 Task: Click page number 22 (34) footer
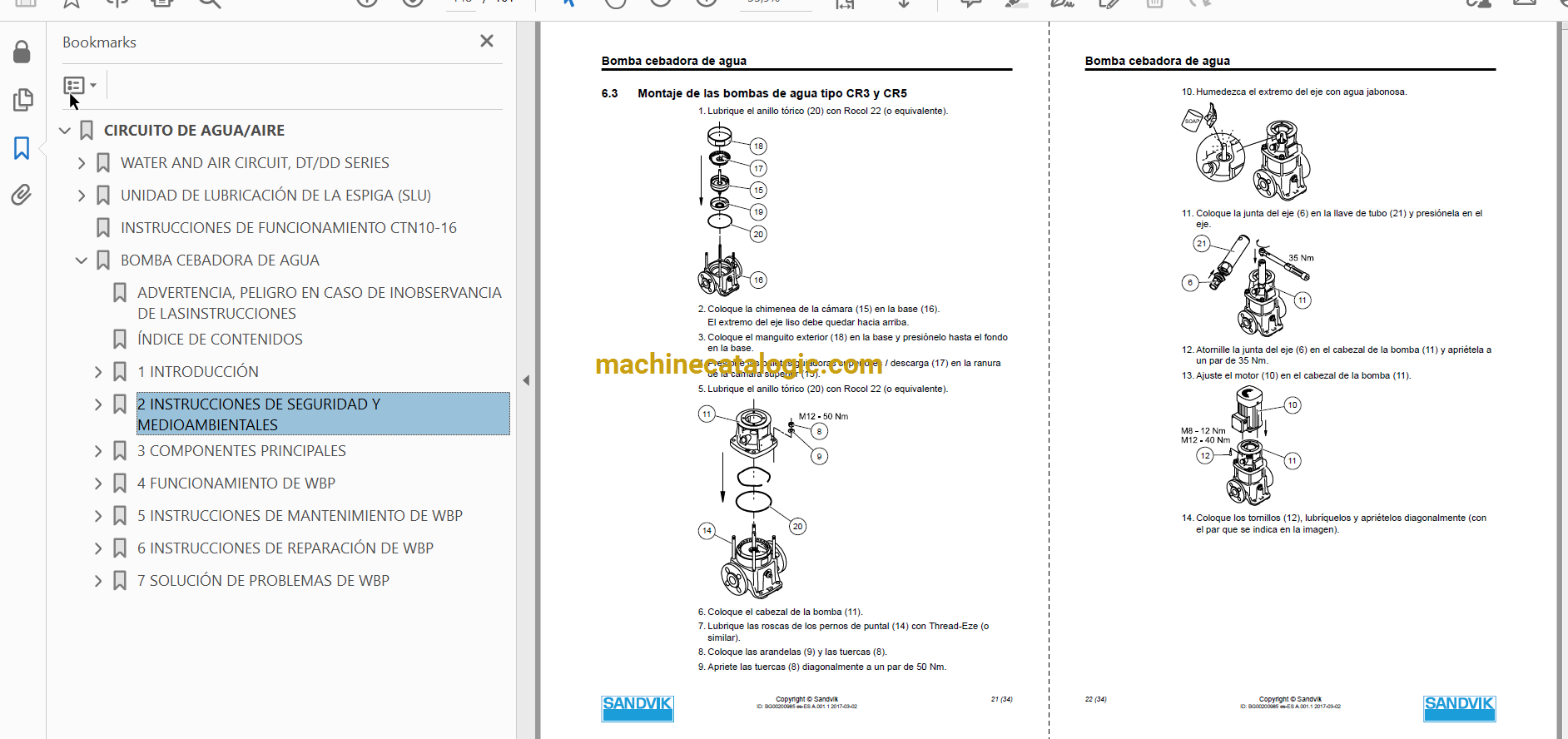1095,699
